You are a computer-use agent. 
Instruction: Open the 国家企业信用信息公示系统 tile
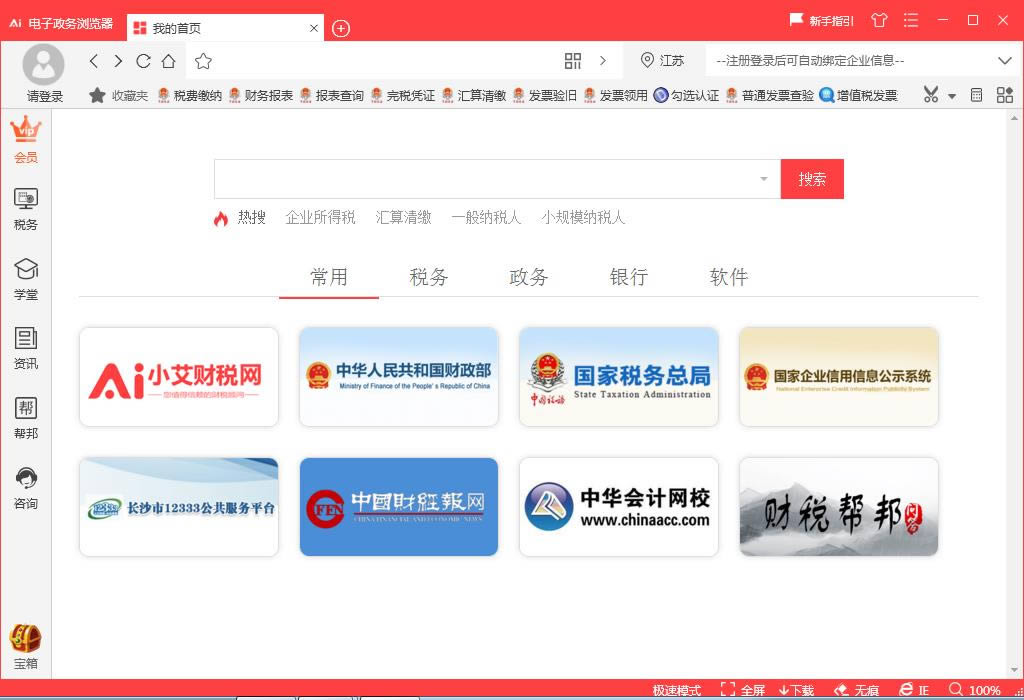pos(839,377)
